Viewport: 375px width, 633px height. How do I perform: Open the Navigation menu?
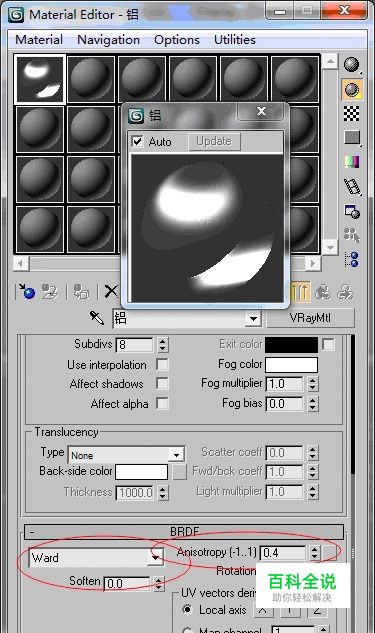(x=109, y=40)
